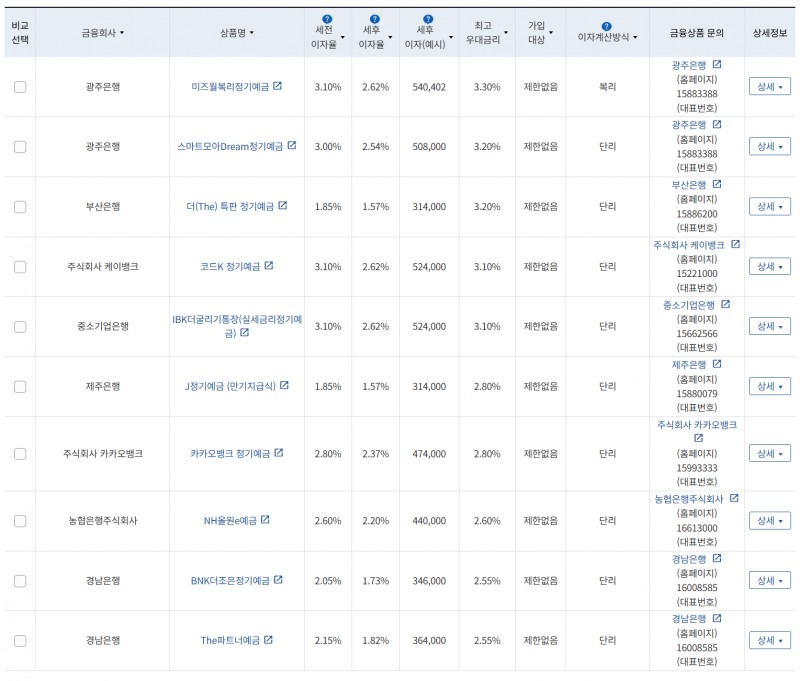
Task: Open 제주은행 homepage link in 문의 column
Action: (688, 365)
